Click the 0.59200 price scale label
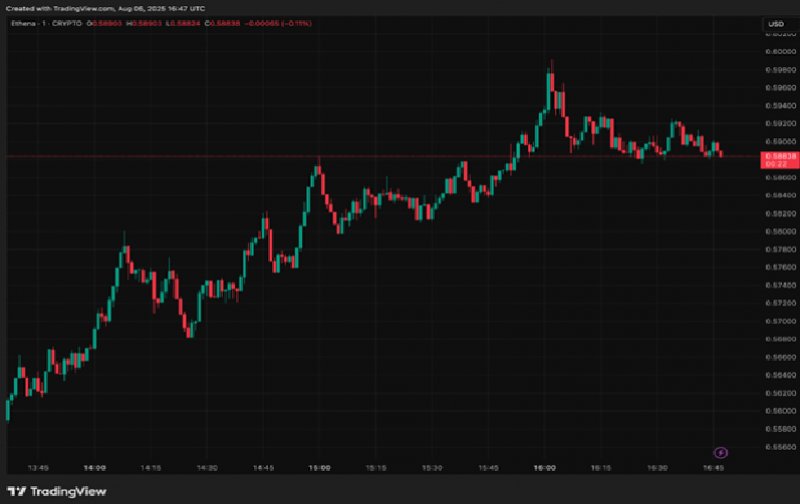 (781, 123)
